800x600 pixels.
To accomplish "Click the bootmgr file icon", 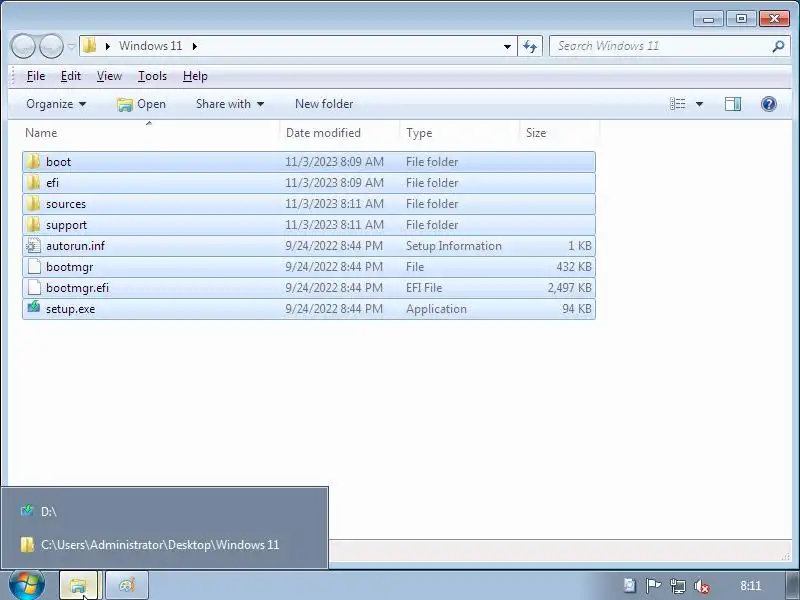I will coord(34,267).
